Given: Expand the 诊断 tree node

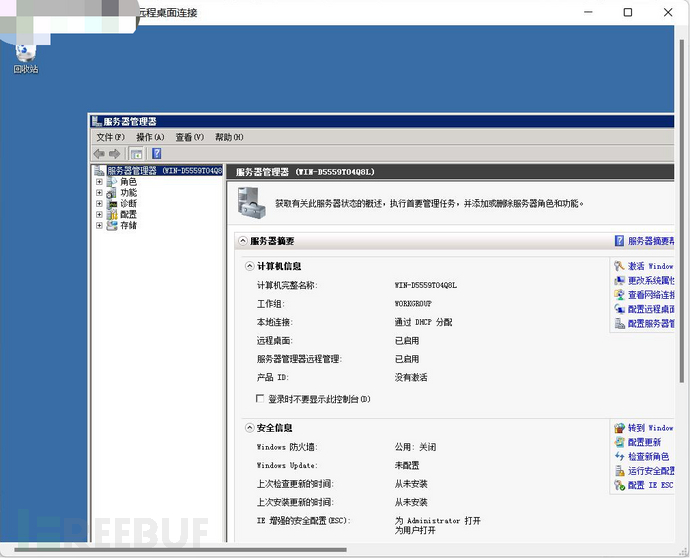Looking at the screenshot, I should 99,204.
